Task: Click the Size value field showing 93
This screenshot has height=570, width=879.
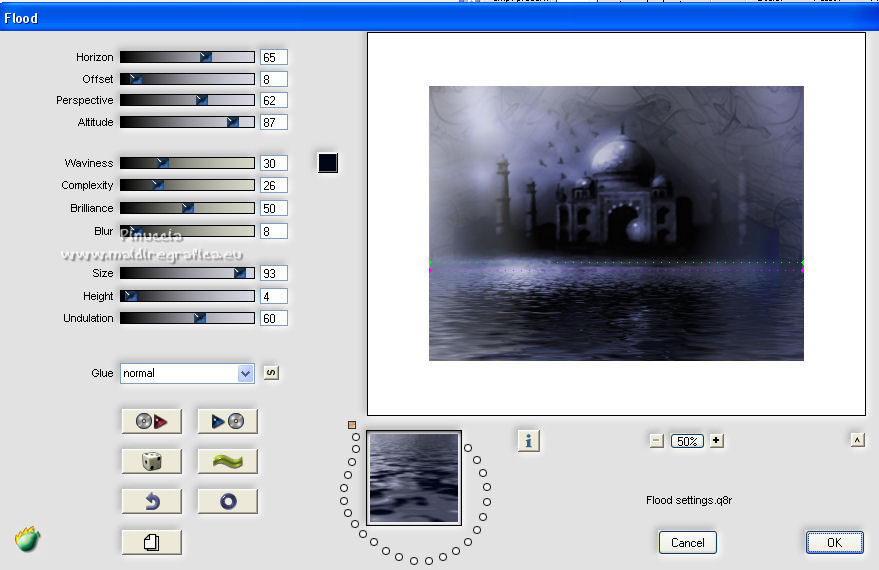Action: 274,273
